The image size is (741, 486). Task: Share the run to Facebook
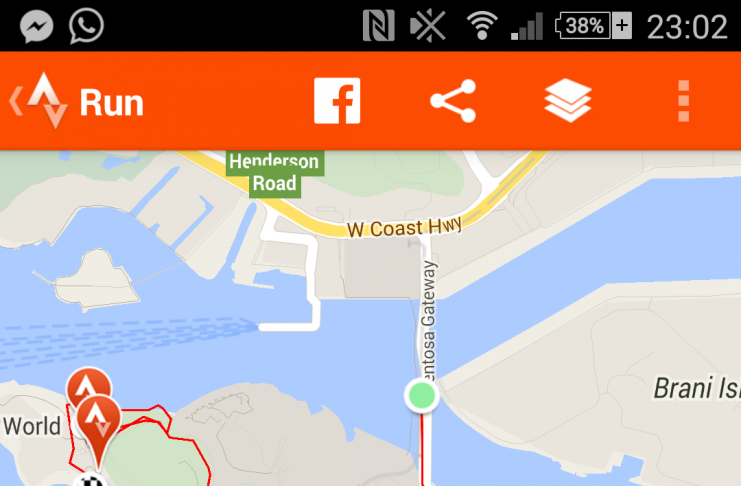pyautogui.click(x=337, y=101)
